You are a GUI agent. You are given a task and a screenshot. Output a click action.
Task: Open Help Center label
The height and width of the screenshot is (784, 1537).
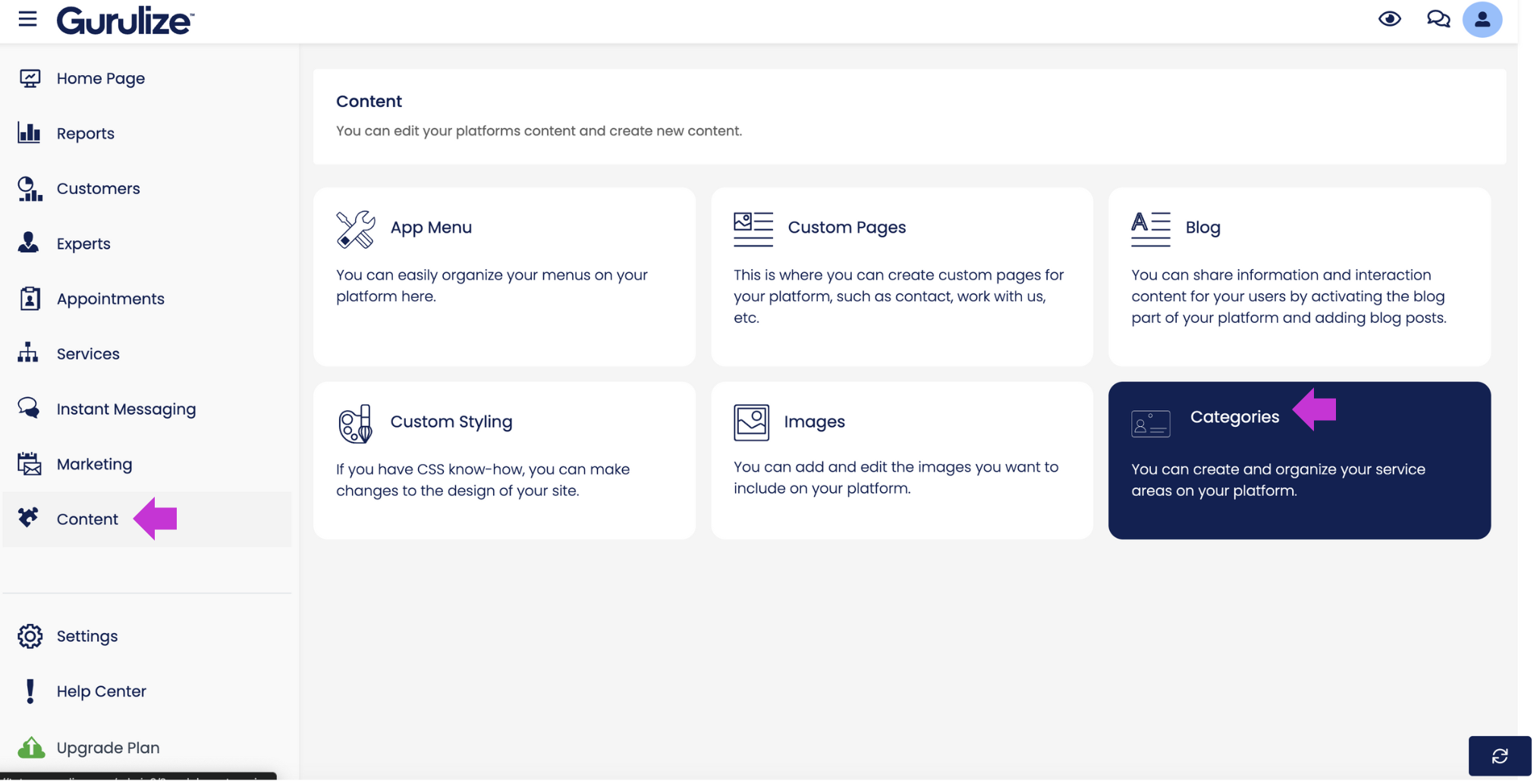click(102, 691)
